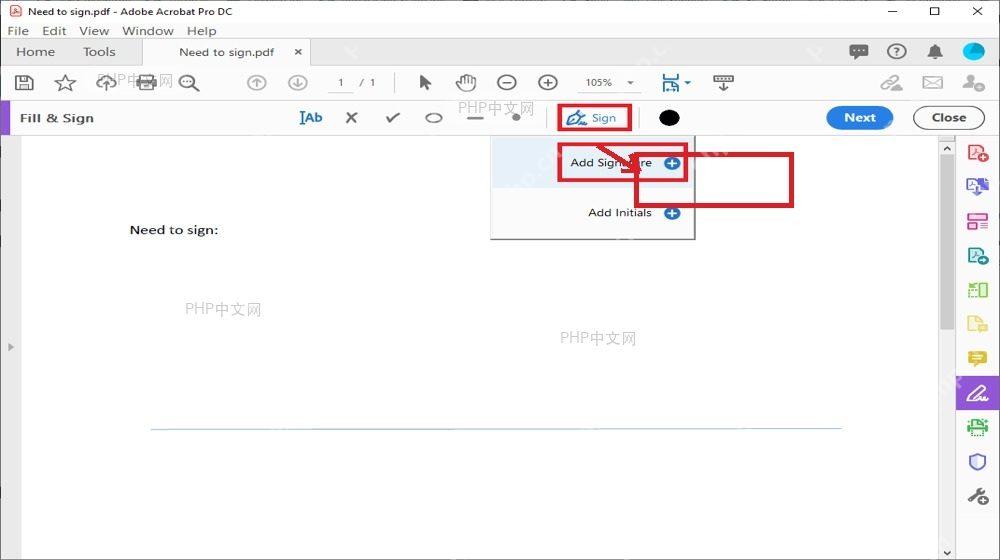Share a link with the link icon
Image resolution: width=1000 pixels, height=560 pixels.
pyautogui.click(x=892, y=82)
